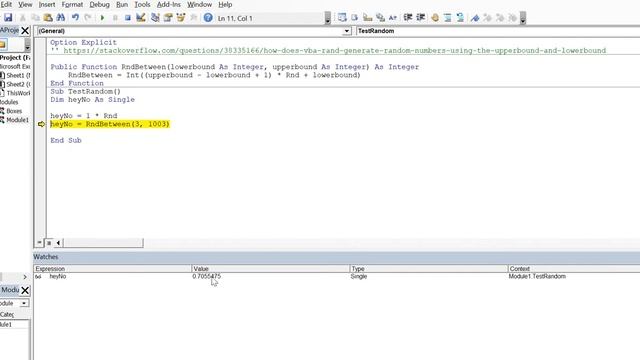The width and height of the screenshot is (640, 360).
Task: Click the Comment Block icon
Action: coord(448,18)
